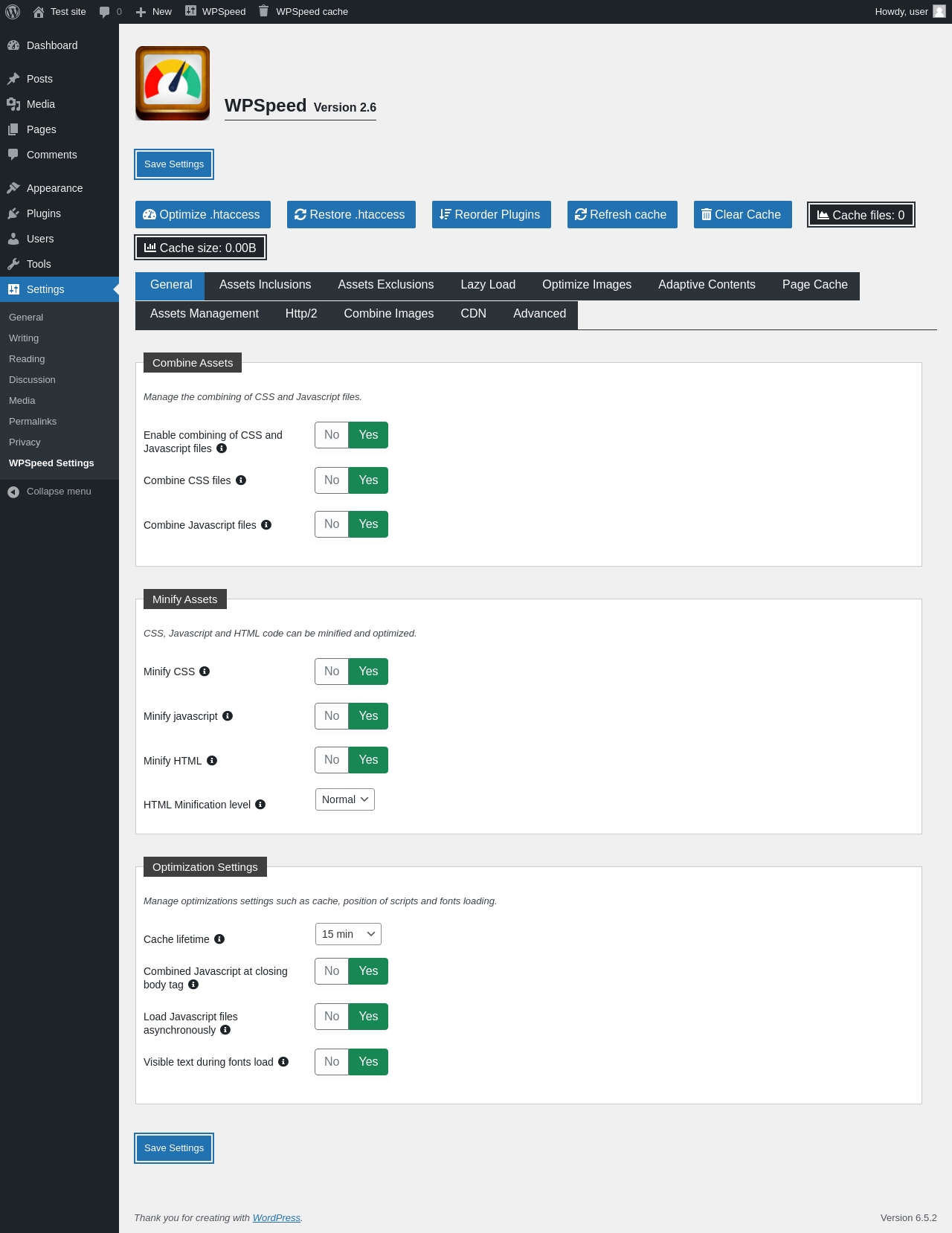Click the WPSpeed speedometer logo

tap(173, 83)
